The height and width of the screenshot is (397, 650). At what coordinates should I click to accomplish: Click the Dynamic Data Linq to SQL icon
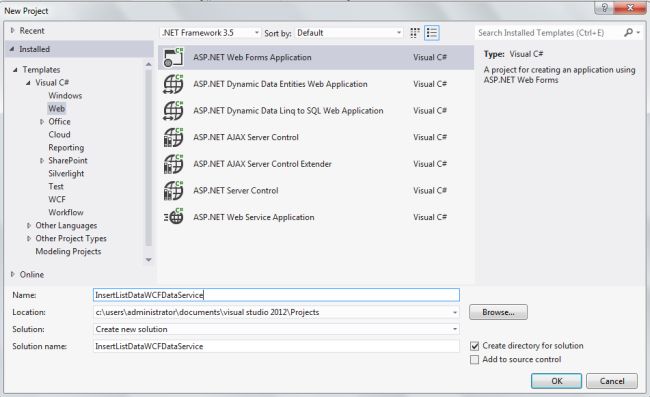(x=173, y=111)
